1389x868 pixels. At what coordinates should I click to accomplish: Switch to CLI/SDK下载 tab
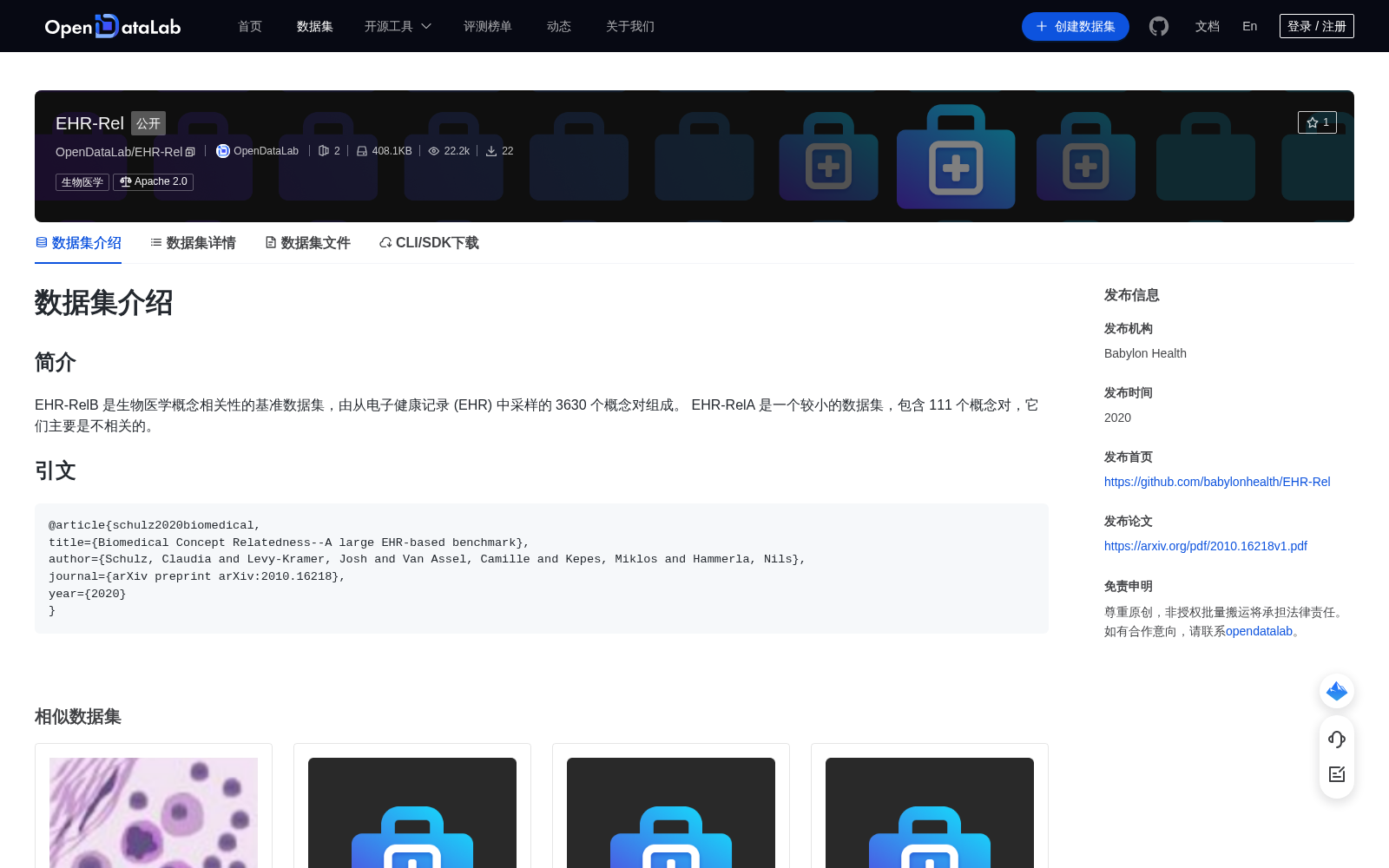point(429,243)
